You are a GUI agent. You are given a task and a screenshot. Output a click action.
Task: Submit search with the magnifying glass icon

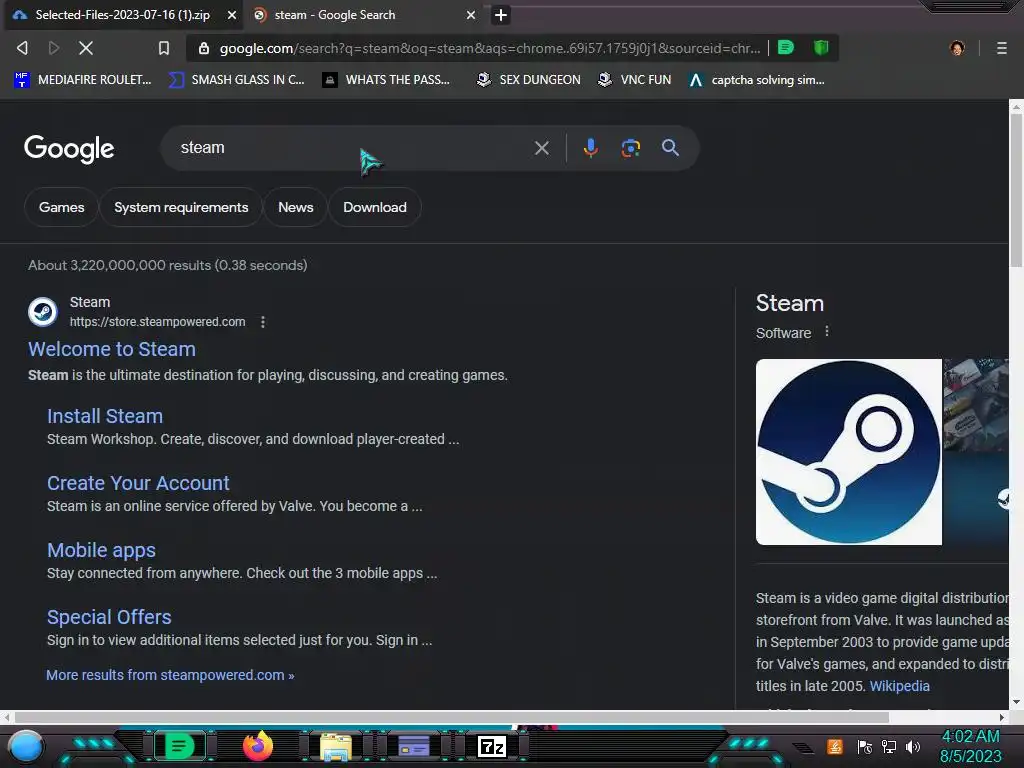pyautogui.click(x=670, y=148)
